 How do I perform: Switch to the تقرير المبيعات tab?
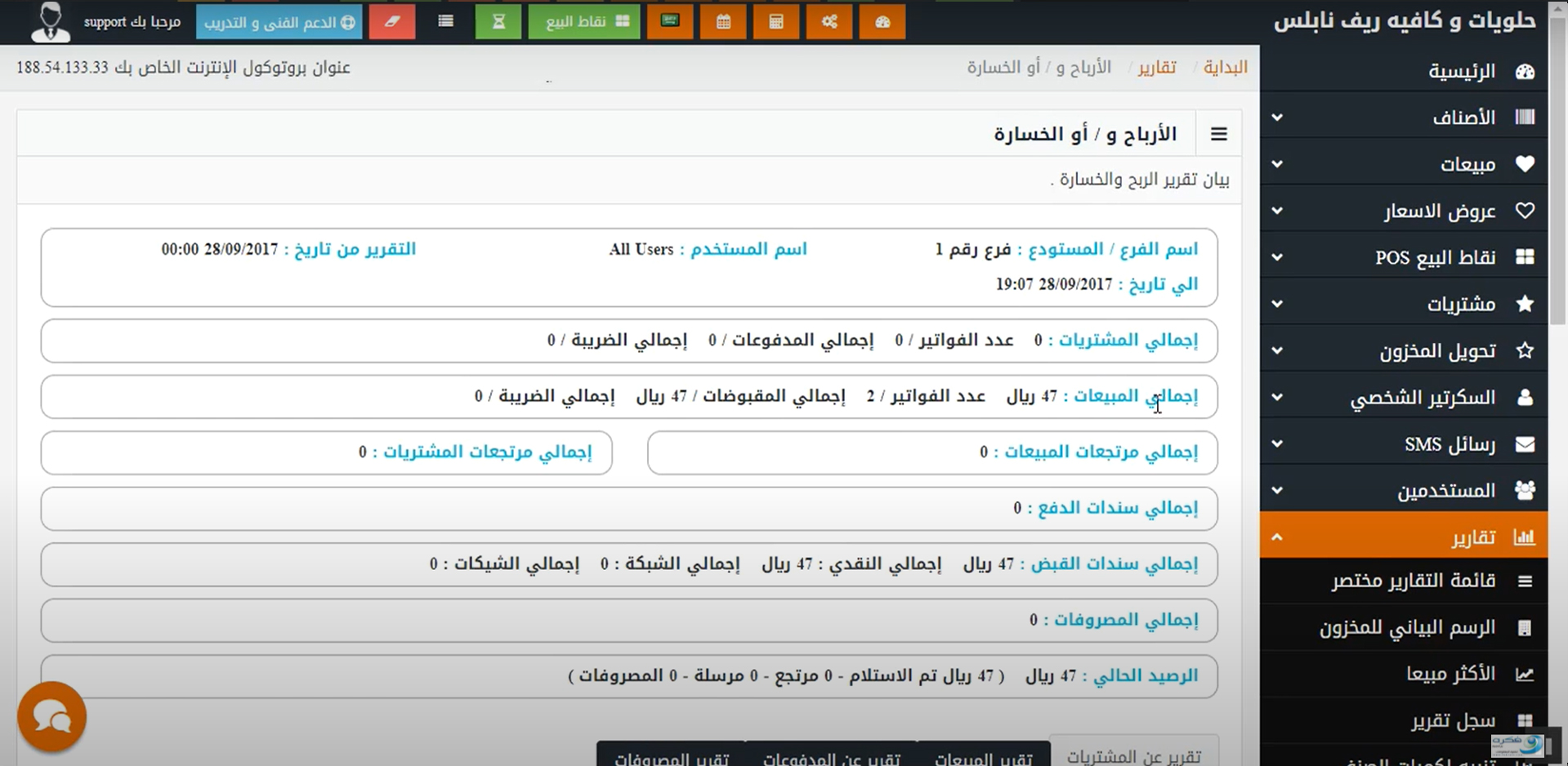coord(983,758)
